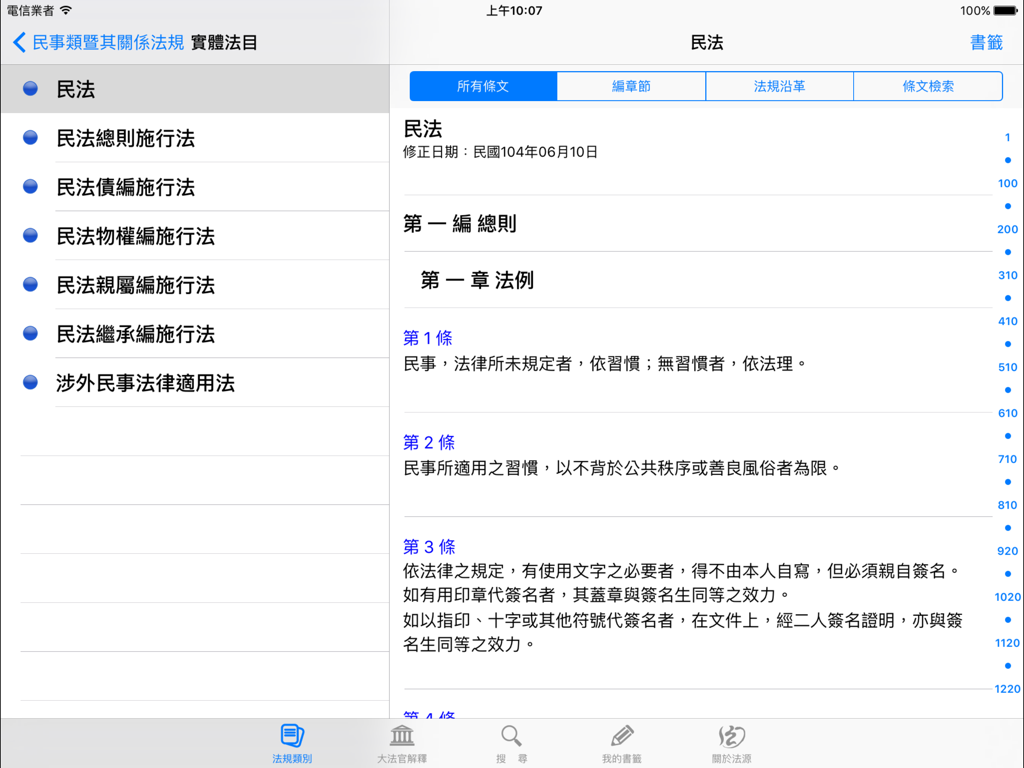Tap the 書籤 button at top right
Image resolution: width=1024 pixels, height=768 pixels.
click(x=985, y=43)
